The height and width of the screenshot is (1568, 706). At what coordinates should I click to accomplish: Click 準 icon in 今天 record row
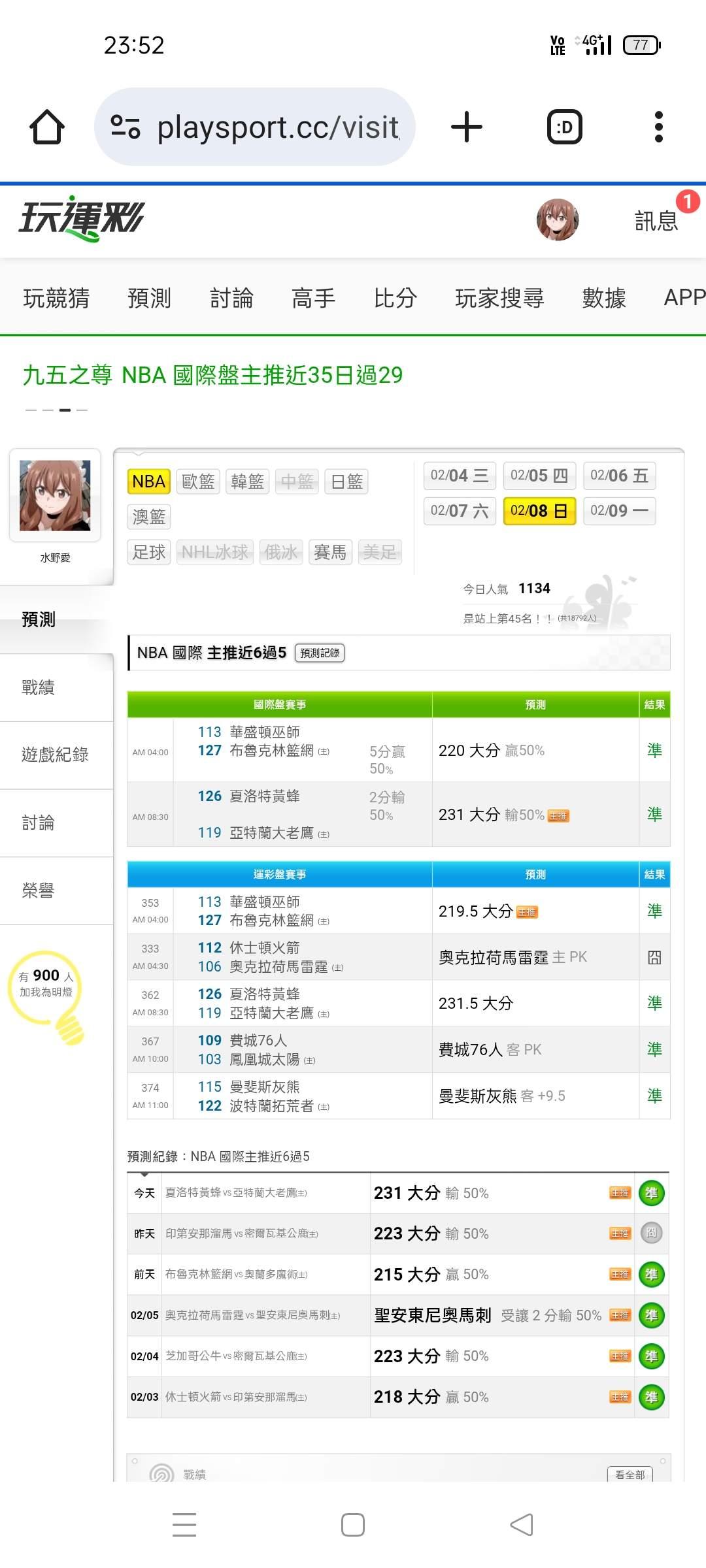coord(652,1193)
